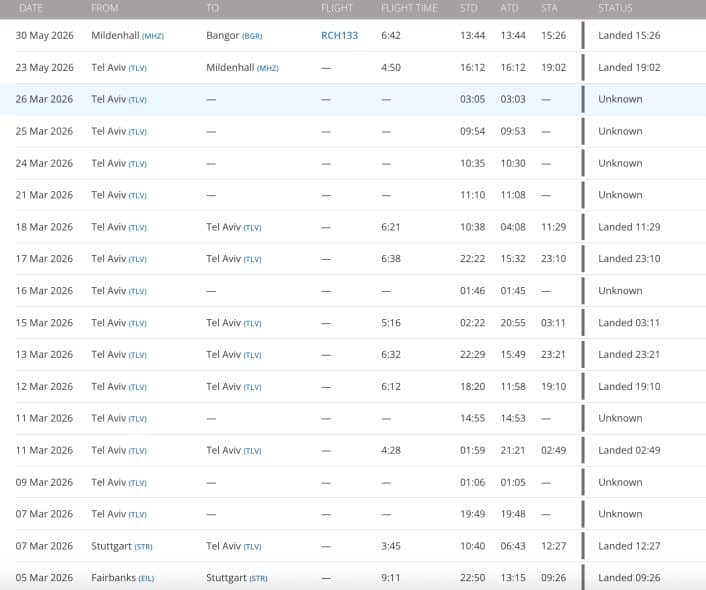Click flight time 5:16

point(390,323)
